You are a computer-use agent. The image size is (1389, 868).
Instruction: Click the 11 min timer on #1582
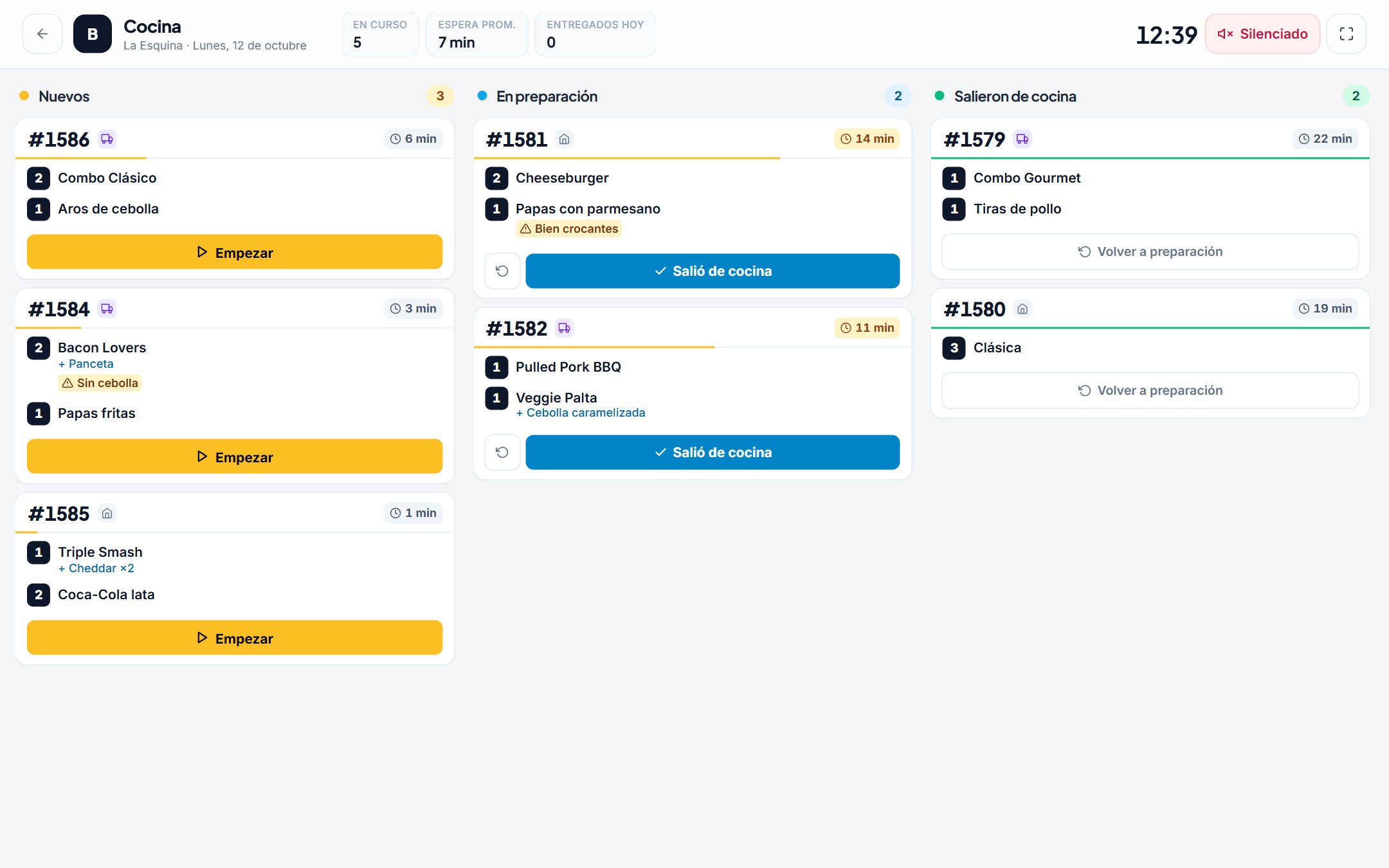point(867,328)
